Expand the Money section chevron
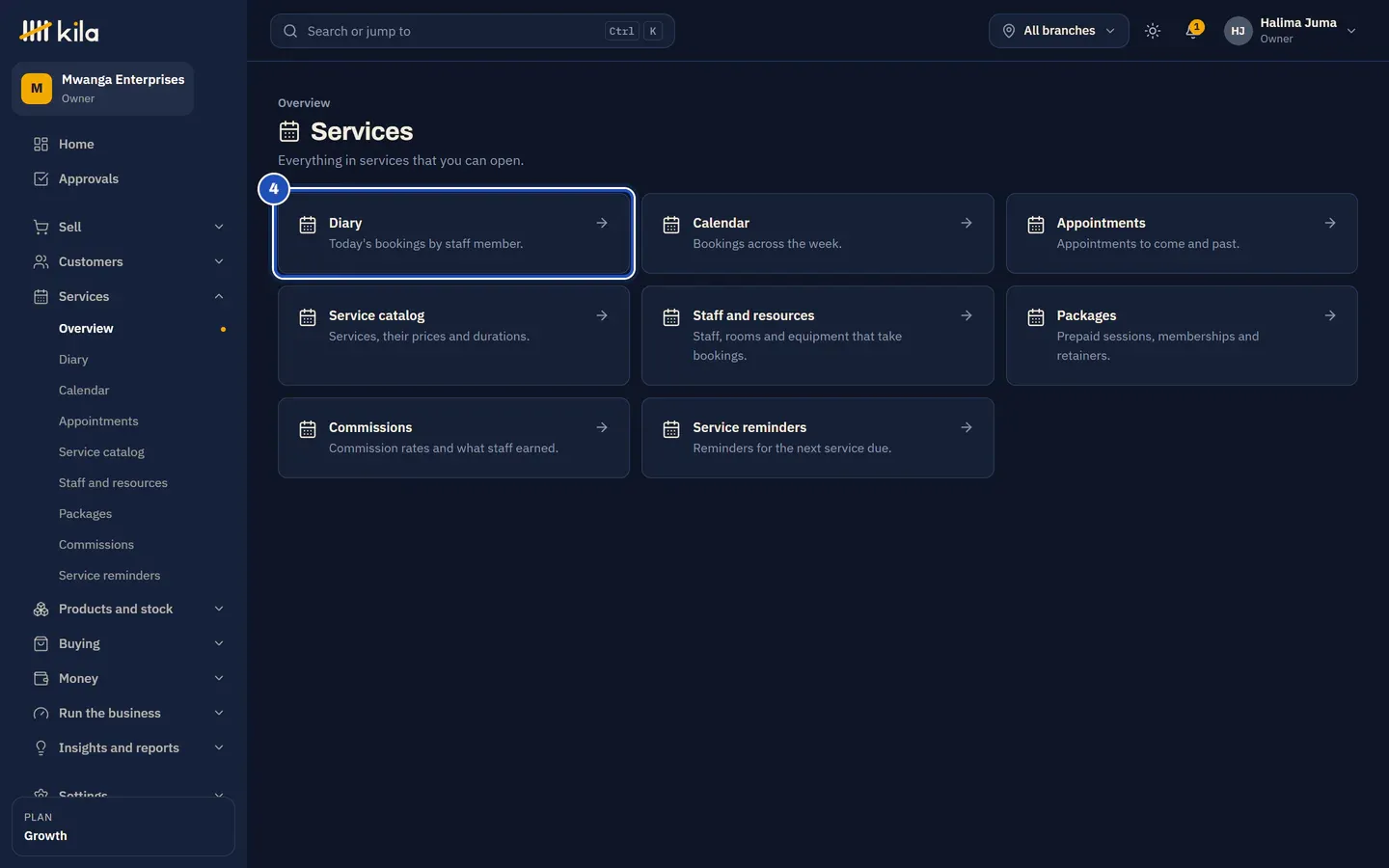Viewport: 1389px width, 868px height. coord(219,678)
